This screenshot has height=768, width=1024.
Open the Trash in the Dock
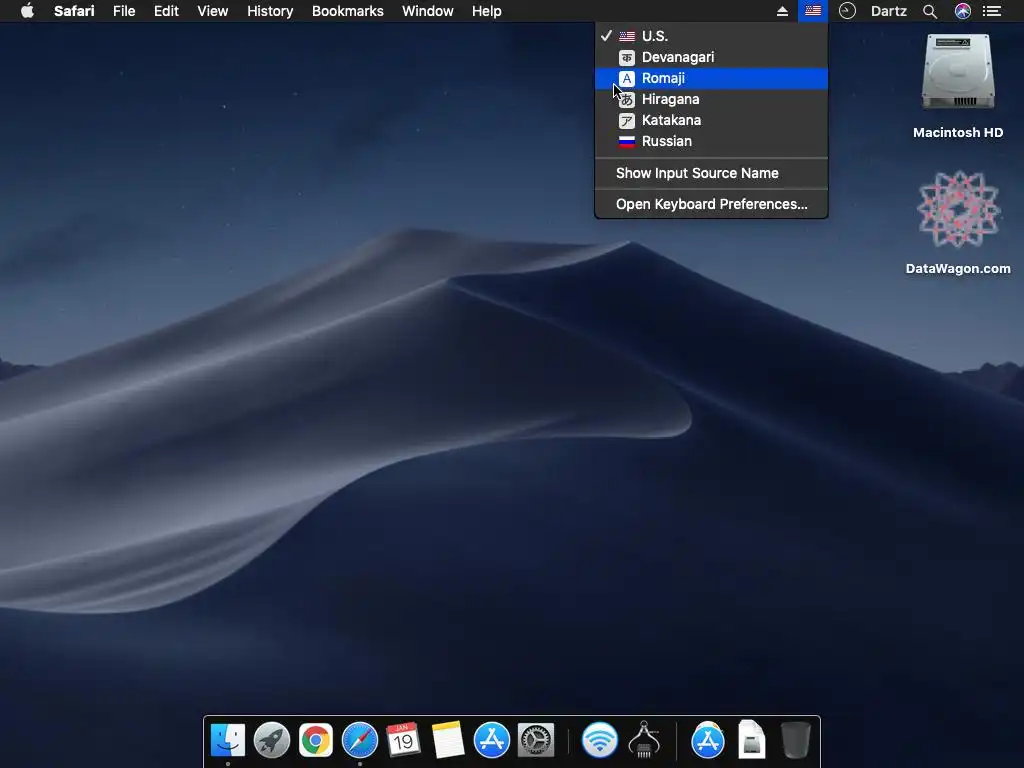[795, 740]
